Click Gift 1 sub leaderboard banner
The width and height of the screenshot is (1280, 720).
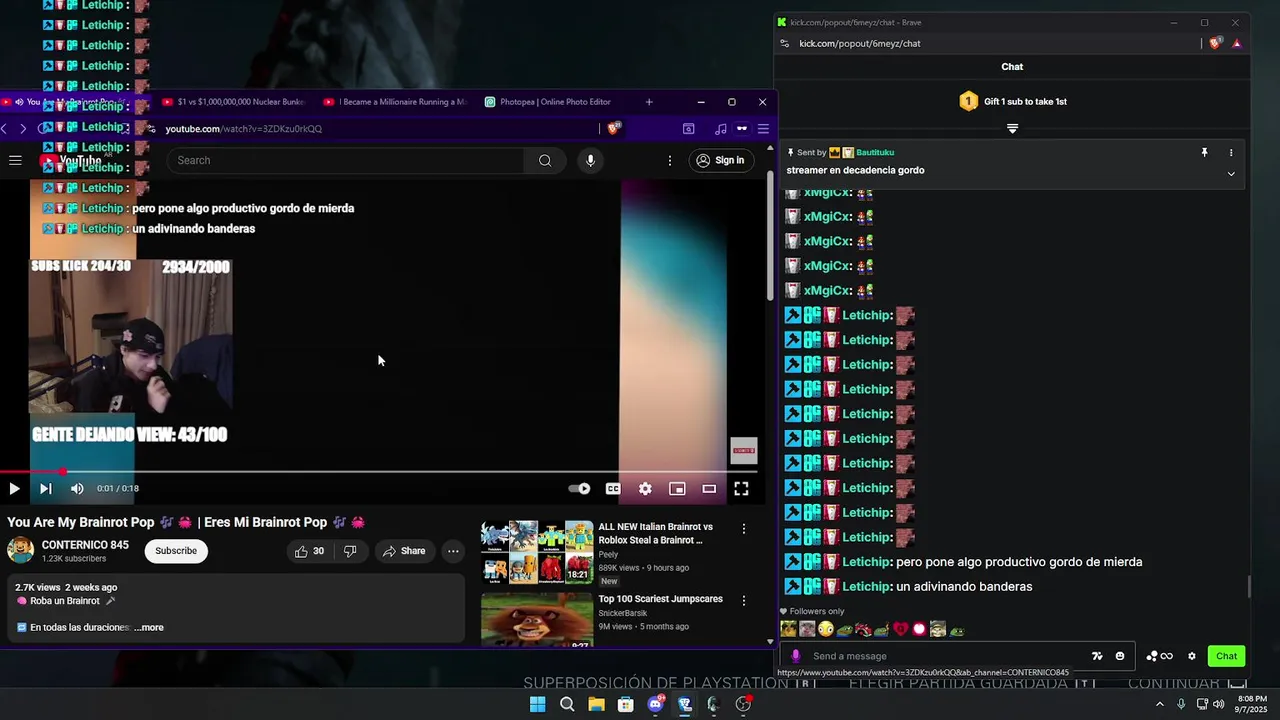[x=1012, y=102]
